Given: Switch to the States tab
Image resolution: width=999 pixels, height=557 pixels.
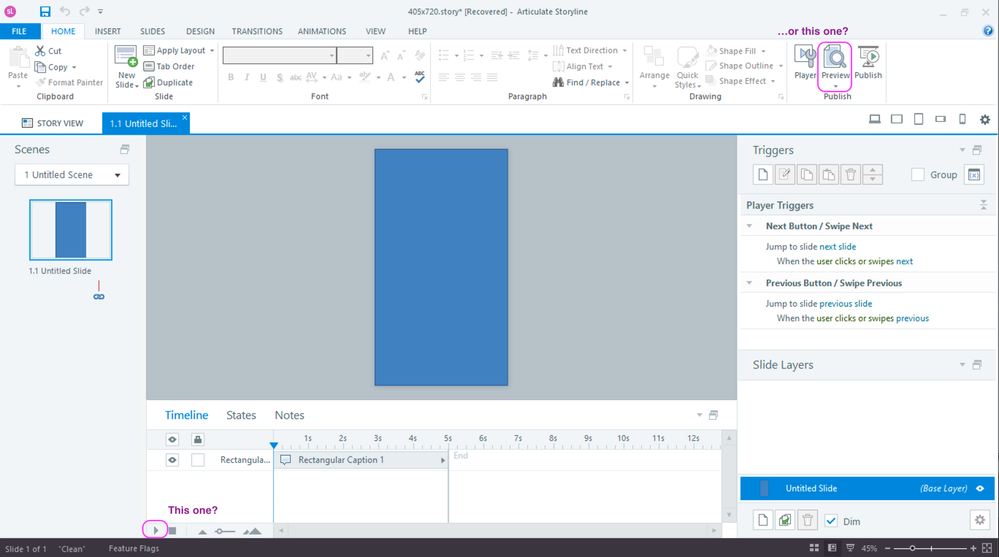Looking at the screenshot, I should pos(241,415).
